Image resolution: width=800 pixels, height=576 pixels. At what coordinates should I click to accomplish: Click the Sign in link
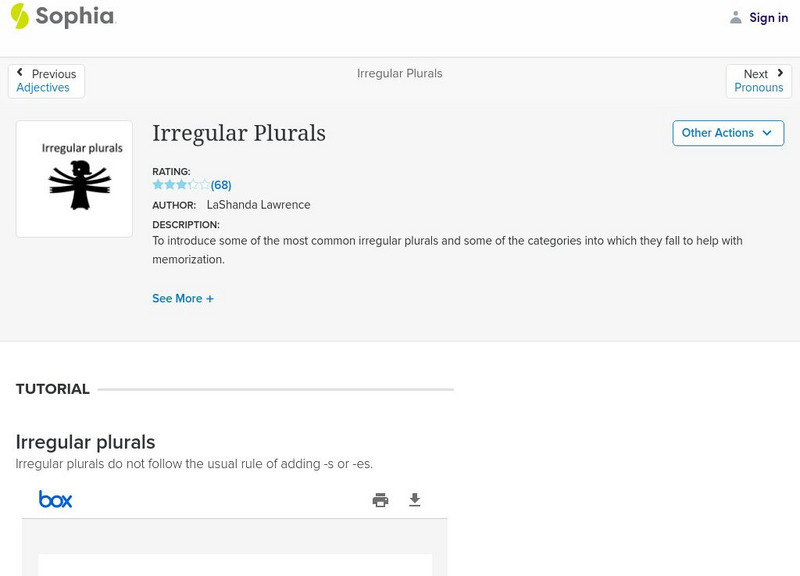[x=768, y=18]
